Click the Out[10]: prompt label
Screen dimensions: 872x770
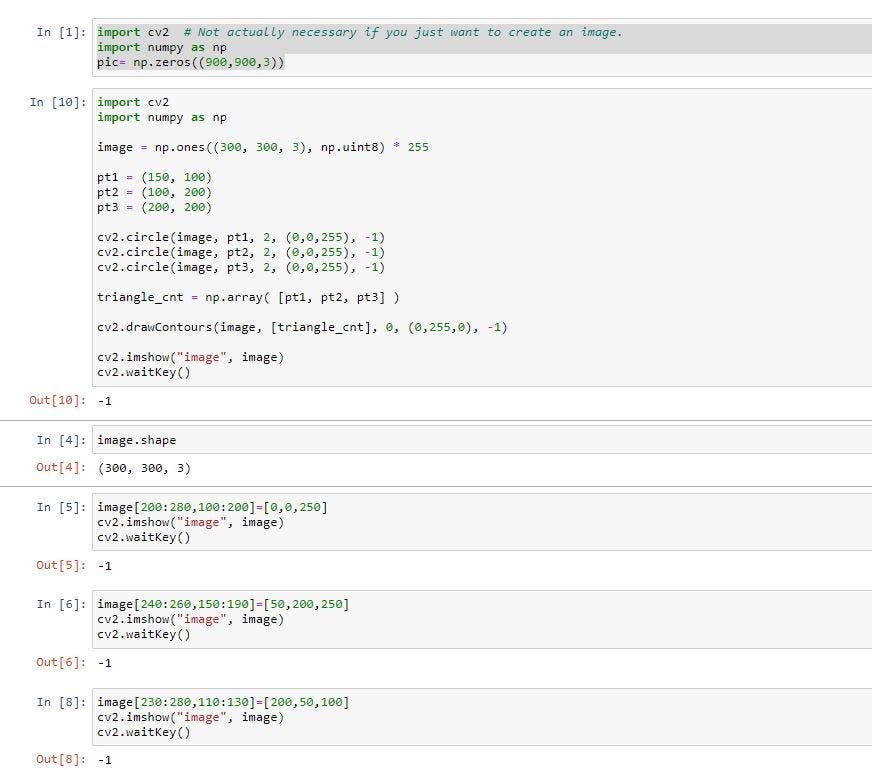[58, 400]
